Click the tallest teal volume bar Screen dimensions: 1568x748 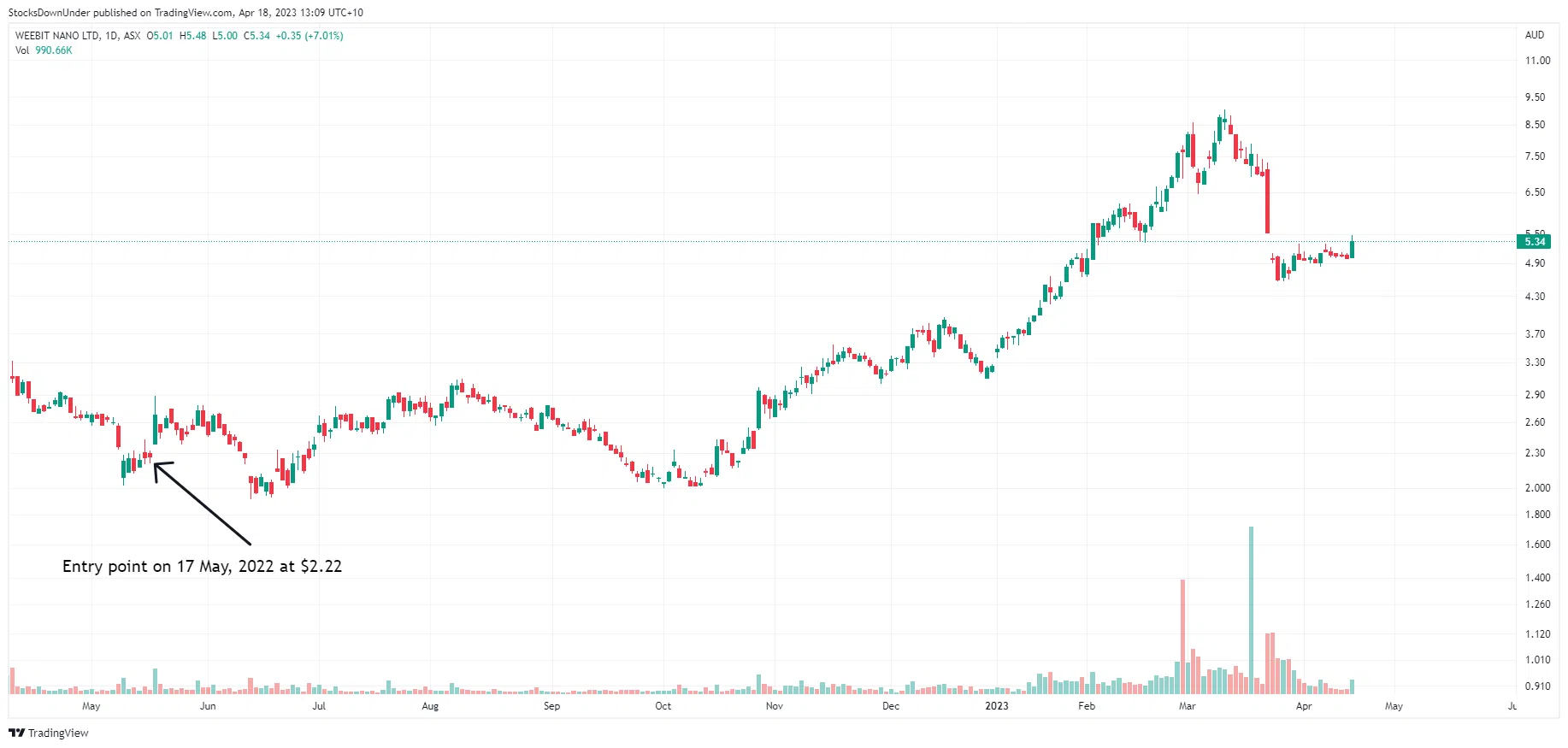(1251, 609)
